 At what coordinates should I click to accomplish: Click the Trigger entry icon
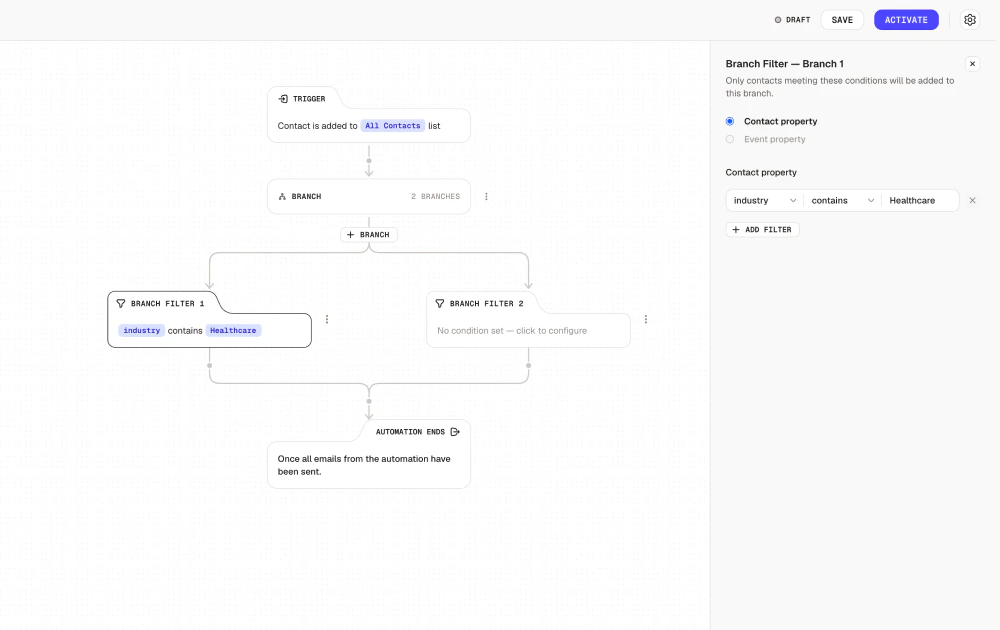[x=283, y=99]
